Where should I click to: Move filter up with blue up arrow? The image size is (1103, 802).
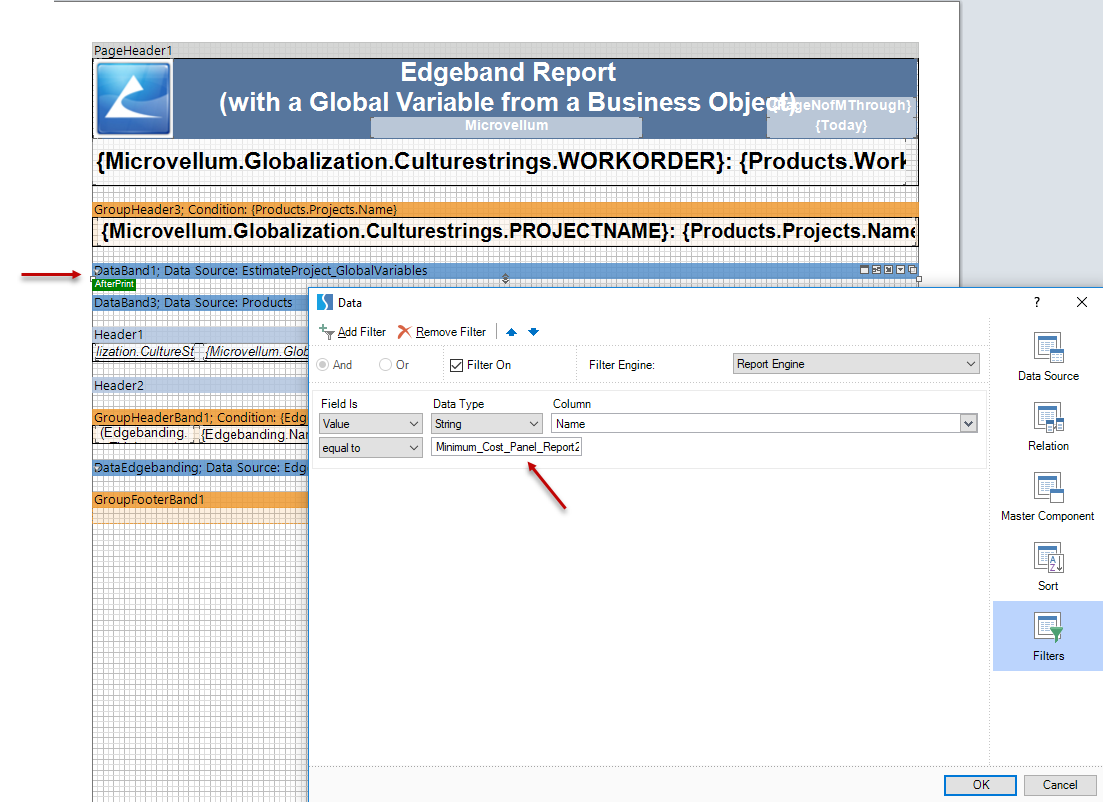(511, 332)
